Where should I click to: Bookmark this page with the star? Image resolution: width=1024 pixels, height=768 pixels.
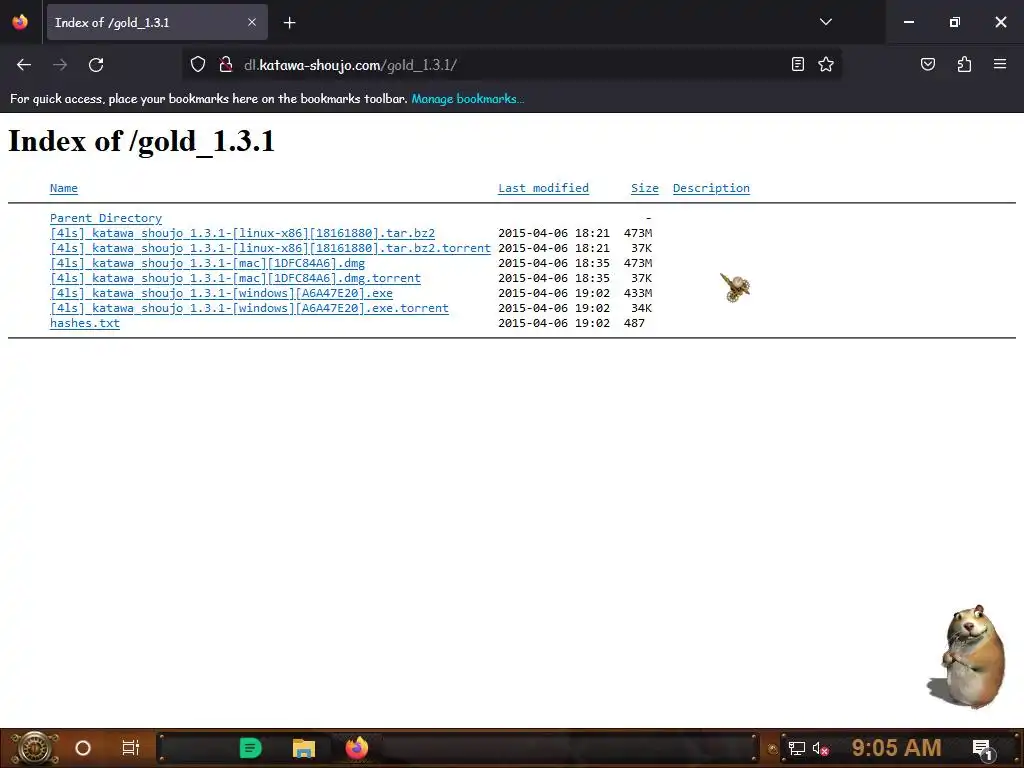[x=826, y=64]
